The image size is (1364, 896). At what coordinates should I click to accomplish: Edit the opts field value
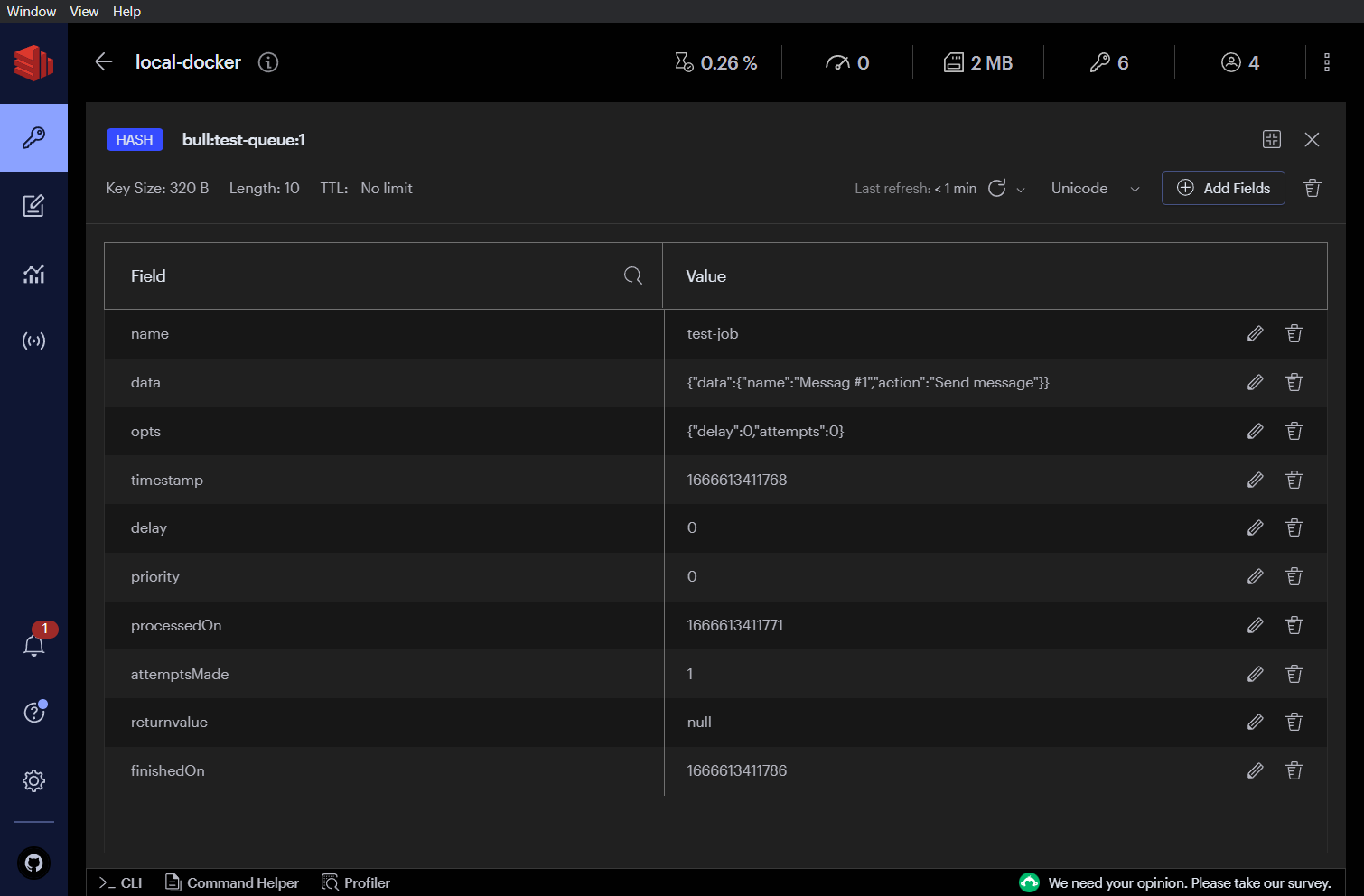point(1256,431)
